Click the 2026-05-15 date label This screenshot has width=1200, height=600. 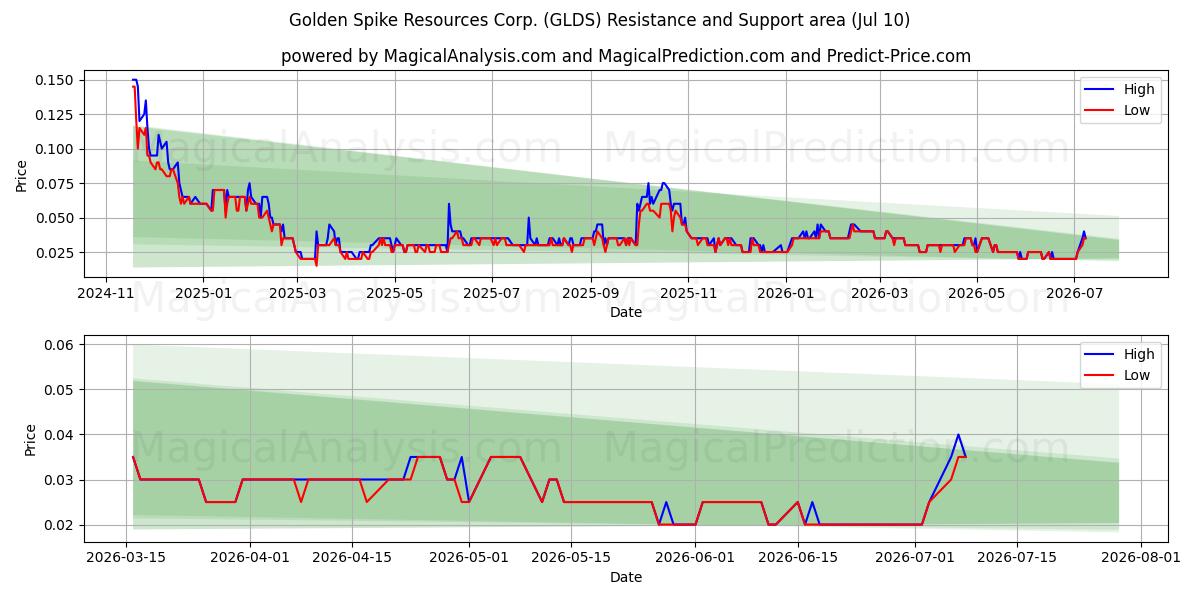coord(571,558)
